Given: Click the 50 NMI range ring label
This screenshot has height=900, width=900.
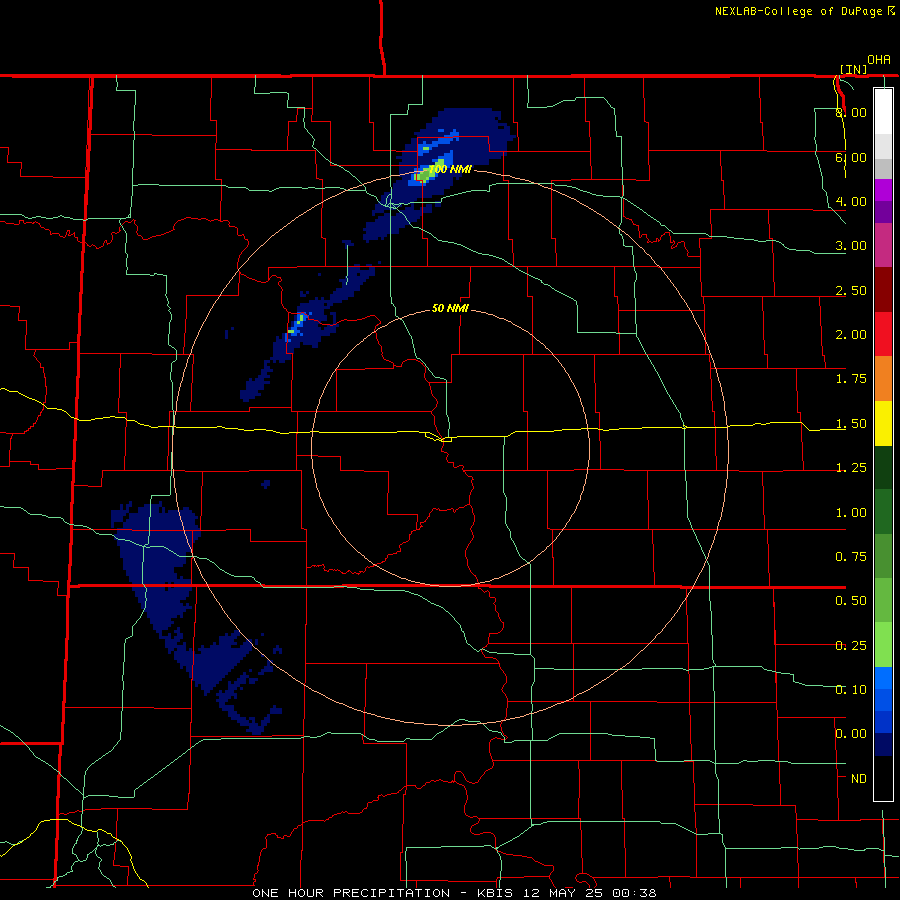Looking at the screenshot, I should point(450,308).
